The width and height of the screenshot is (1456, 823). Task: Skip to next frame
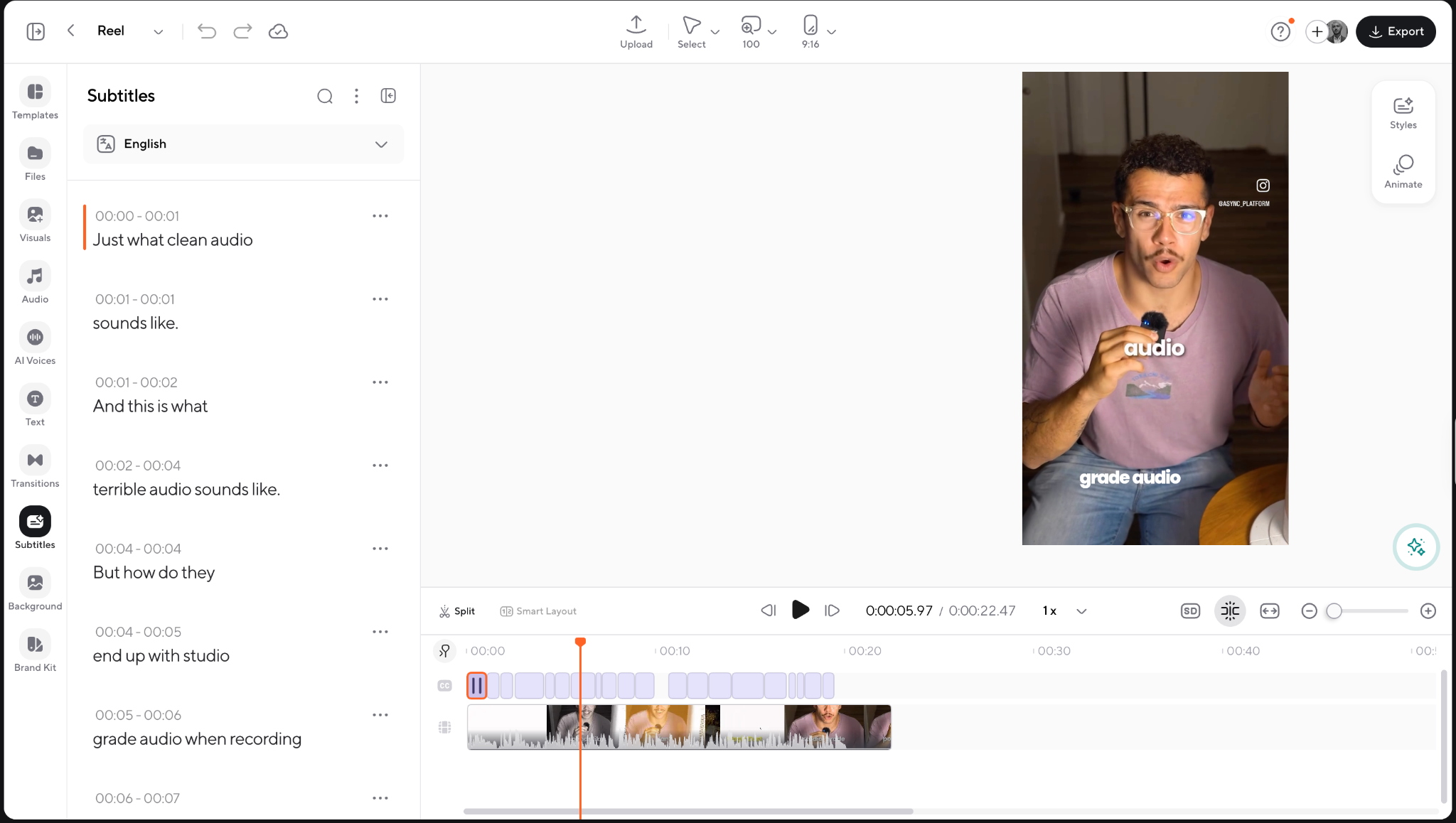click(x=833, y=610)
